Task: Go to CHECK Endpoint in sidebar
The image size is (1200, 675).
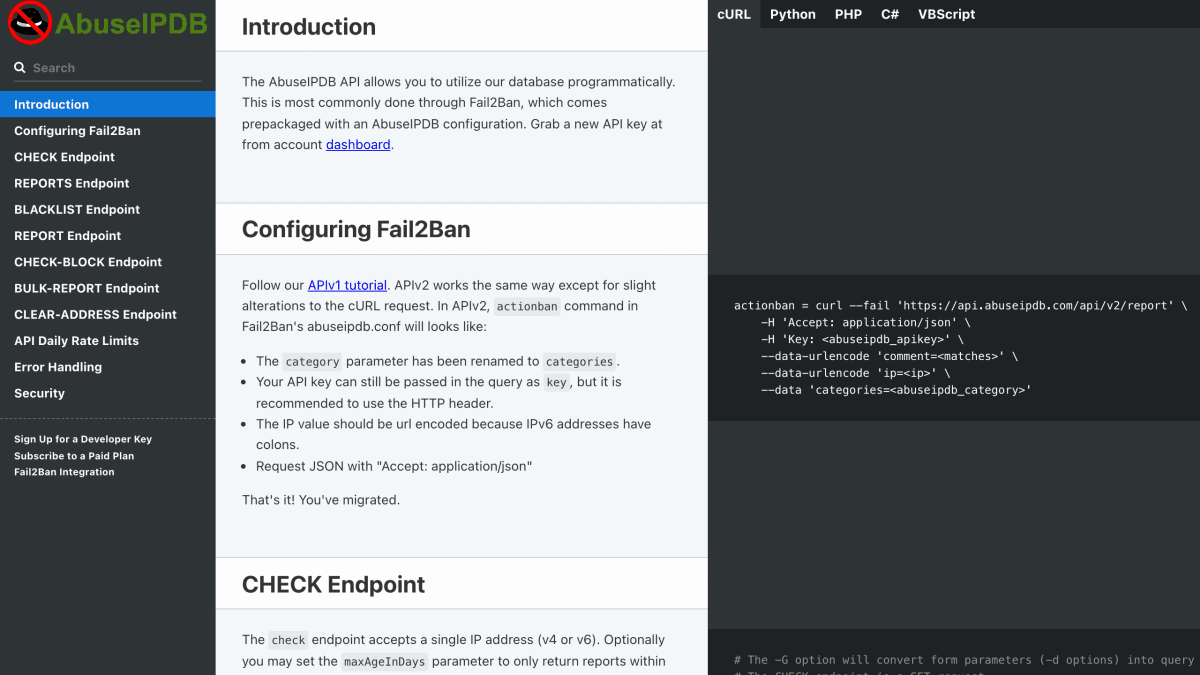Action: (107, 157)
